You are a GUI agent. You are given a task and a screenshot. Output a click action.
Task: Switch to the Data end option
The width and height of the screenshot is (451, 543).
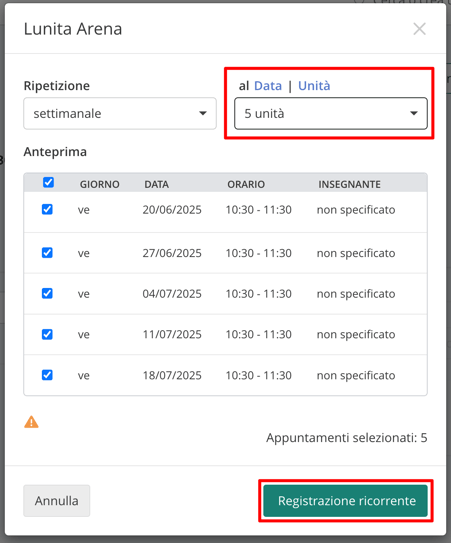(x=268, y=86)
